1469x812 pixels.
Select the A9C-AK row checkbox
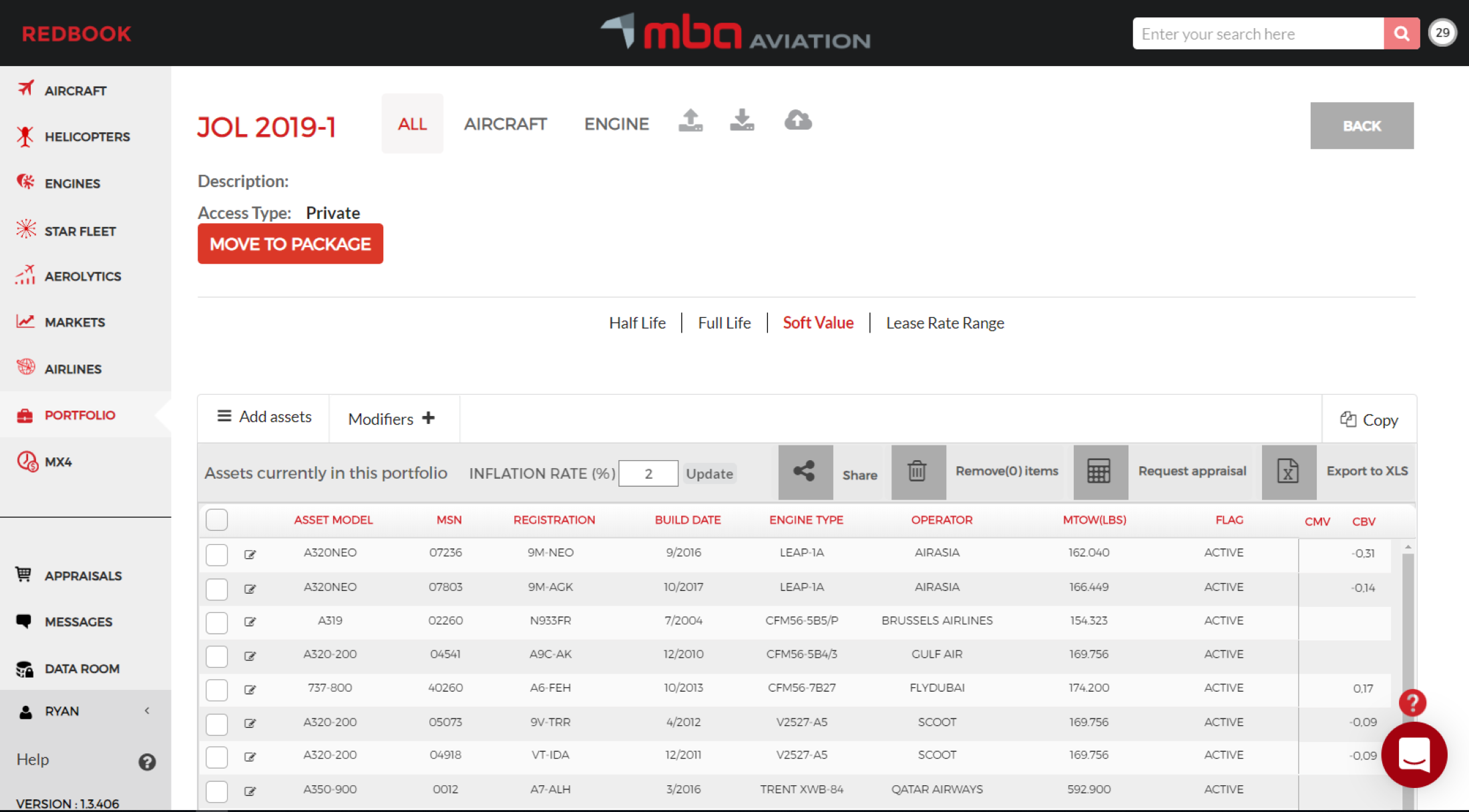point(217,656)
